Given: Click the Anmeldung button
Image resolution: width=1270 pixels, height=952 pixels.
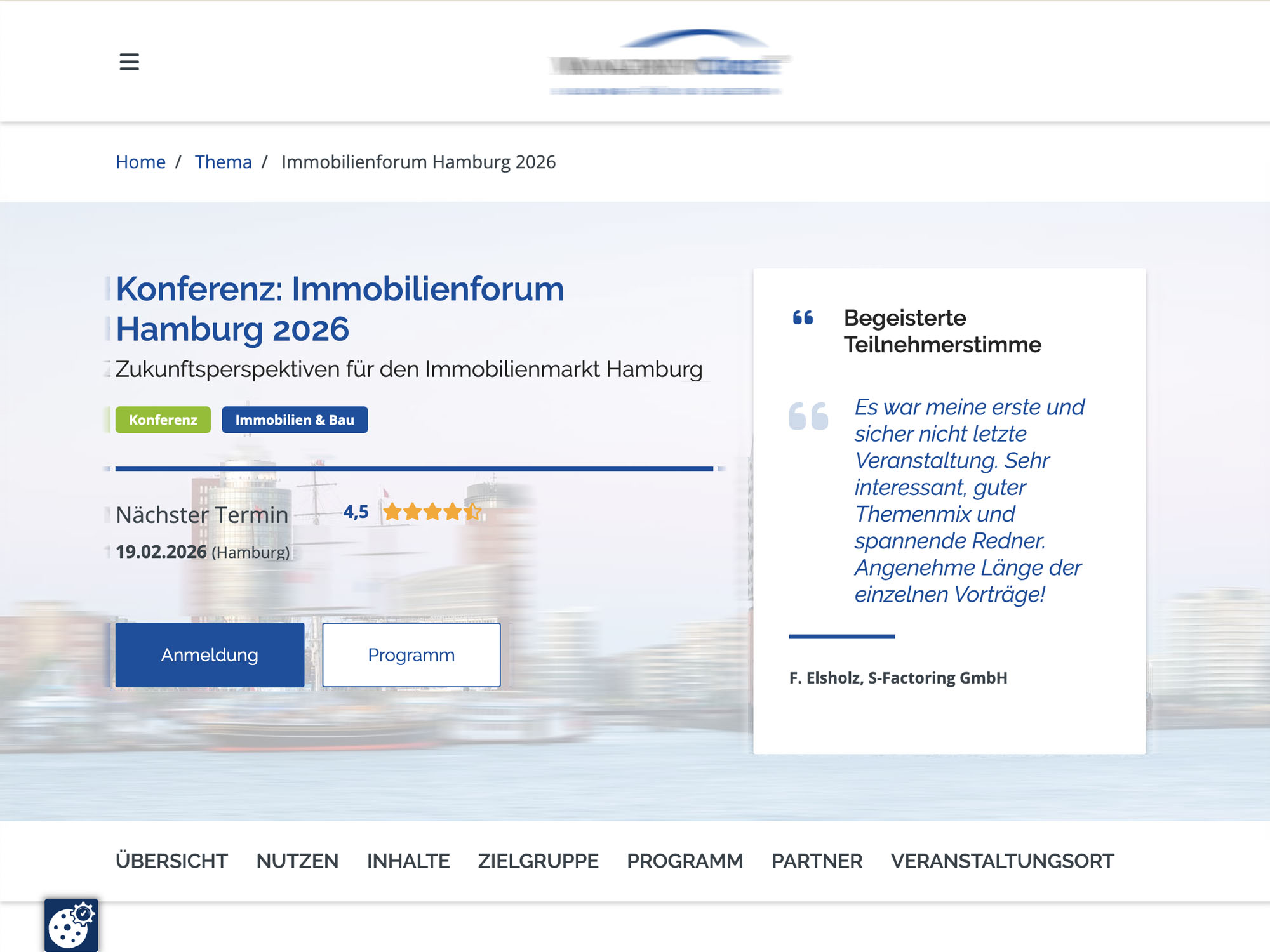Looking at the screenshot, I should coord(210,655).
